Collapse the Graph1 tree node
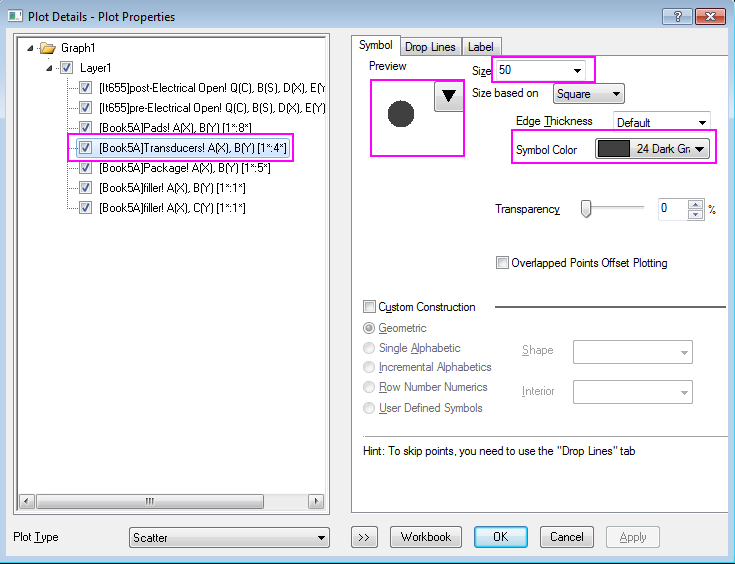 31,48
